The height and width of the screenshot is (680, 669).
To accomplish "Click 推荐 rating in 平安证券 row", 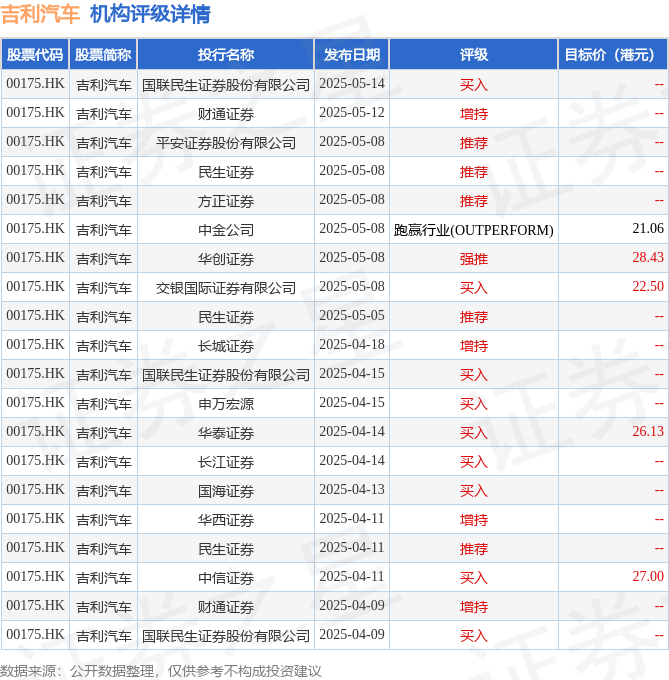I will click(x=473, y=143).
